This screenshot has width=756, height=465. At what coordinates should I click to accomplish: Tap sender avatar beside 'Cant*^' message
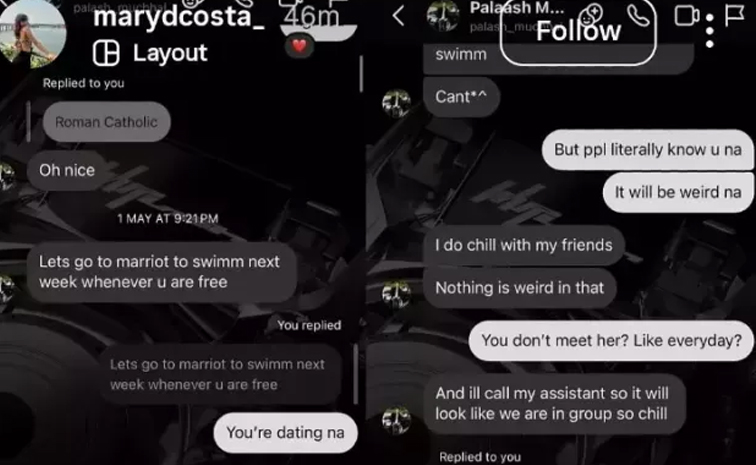pyautogui.click(x=396, y=103)
